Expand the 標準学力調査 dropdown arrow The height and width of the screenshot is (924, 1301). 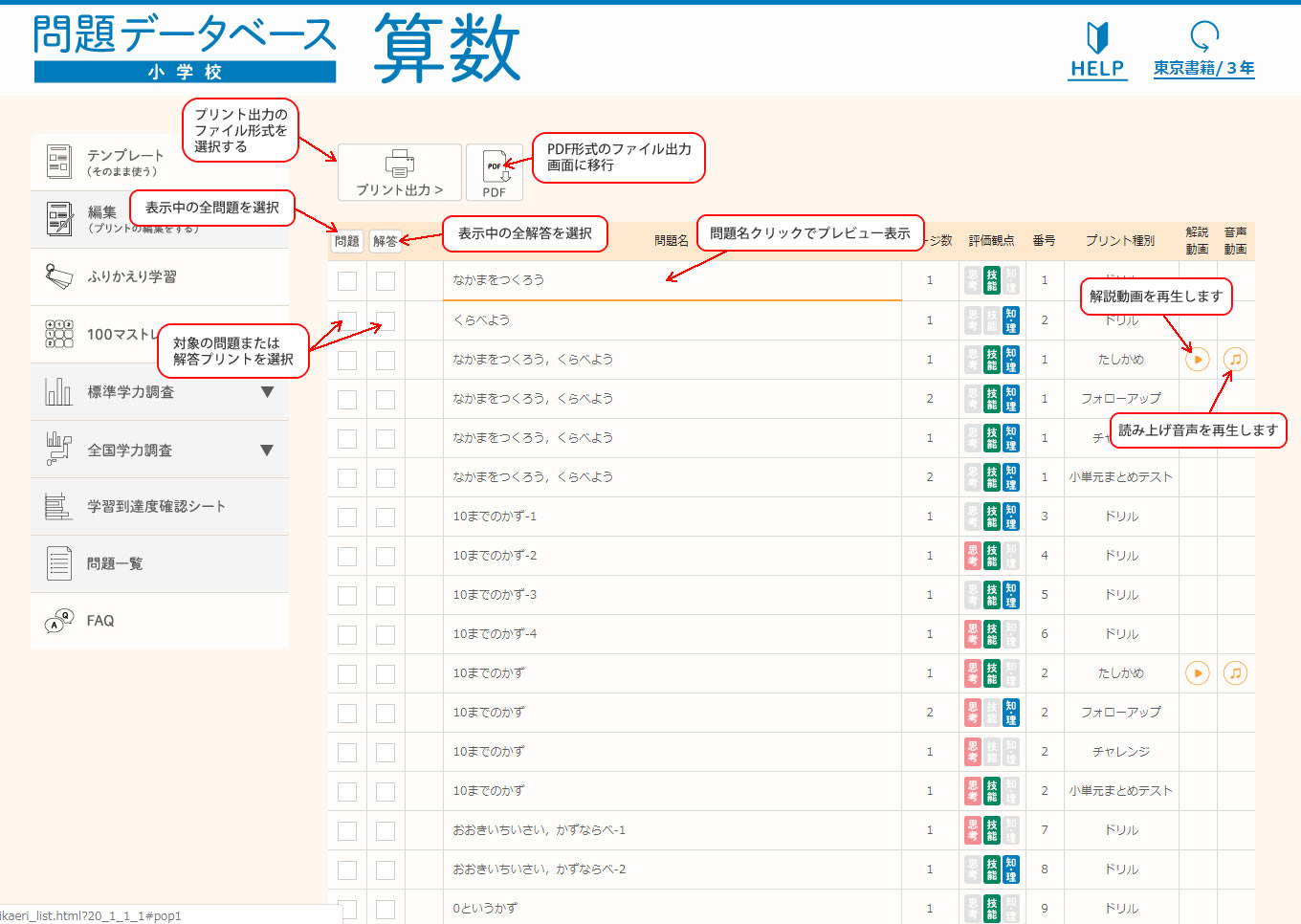267,392
